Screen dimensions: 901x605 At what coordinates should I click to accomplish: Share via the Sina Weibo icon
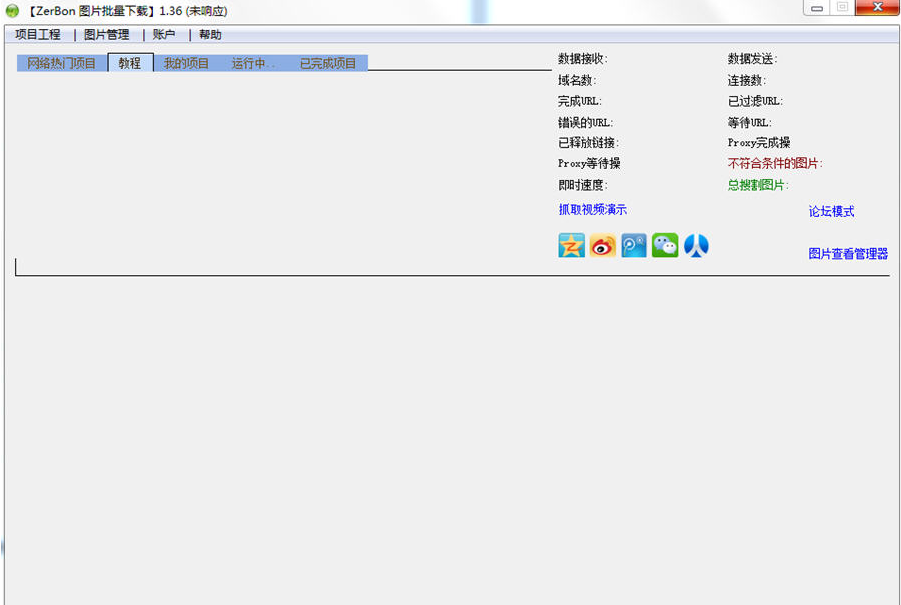point(602,245)
